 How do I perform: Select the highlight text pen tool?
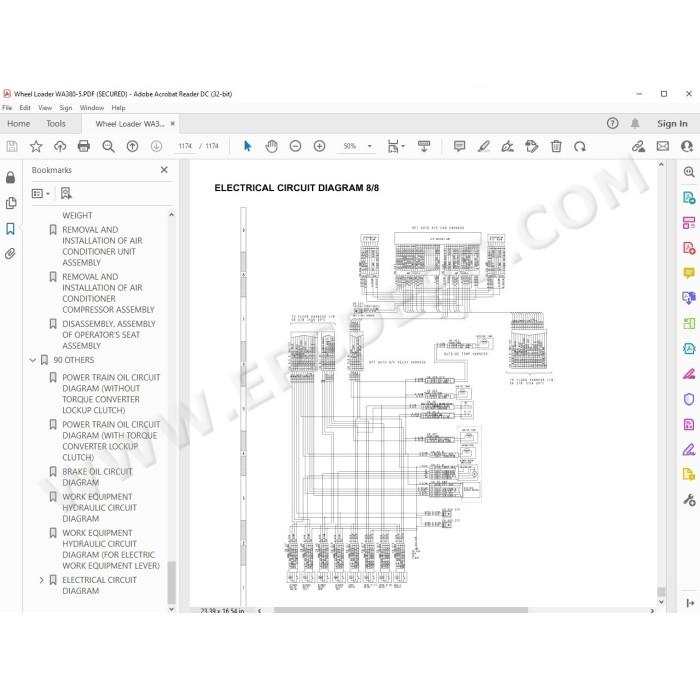tap(483, 146)
